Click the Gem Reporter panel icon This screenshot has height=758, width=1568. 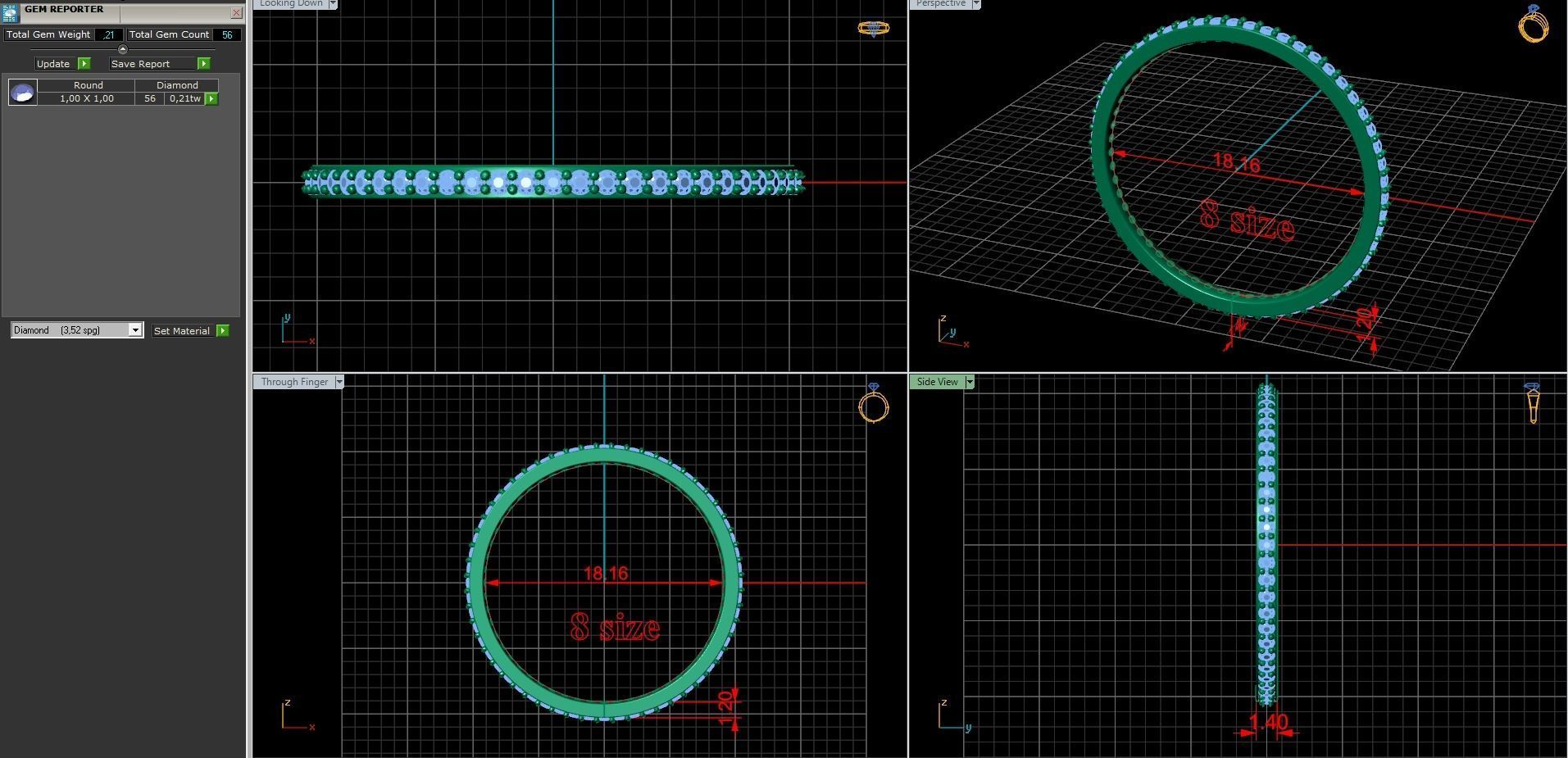(x=10, y=11)
